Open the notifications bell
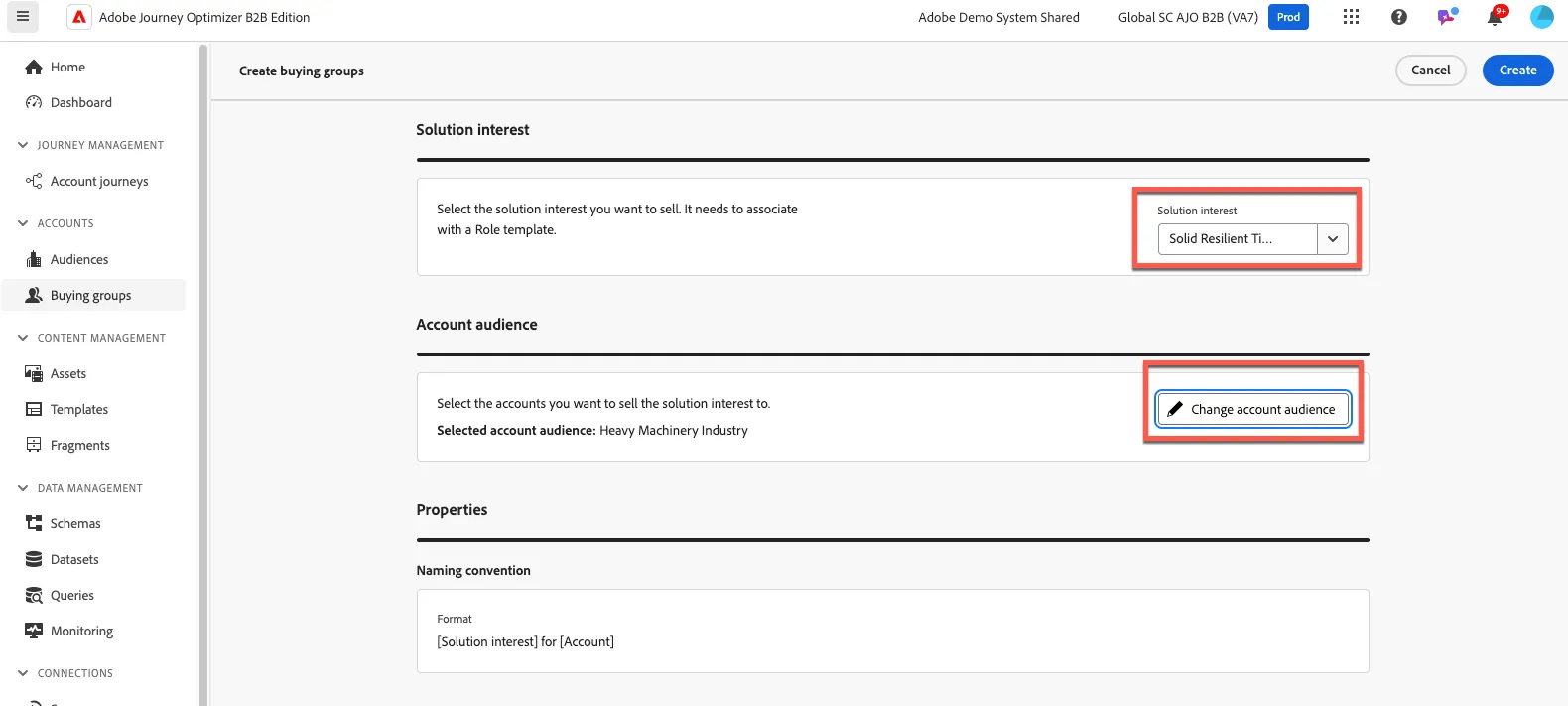This screenshot has width=1568, height=706. (x=1495, y=17)
